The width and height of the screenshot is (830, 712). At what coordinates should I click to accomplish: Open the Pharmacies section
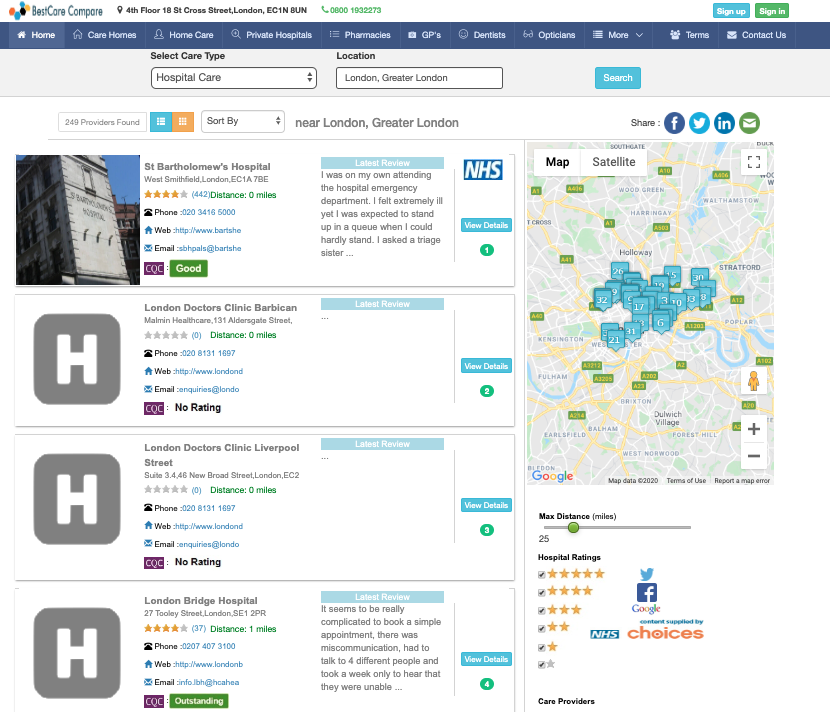tap(360, 35)
